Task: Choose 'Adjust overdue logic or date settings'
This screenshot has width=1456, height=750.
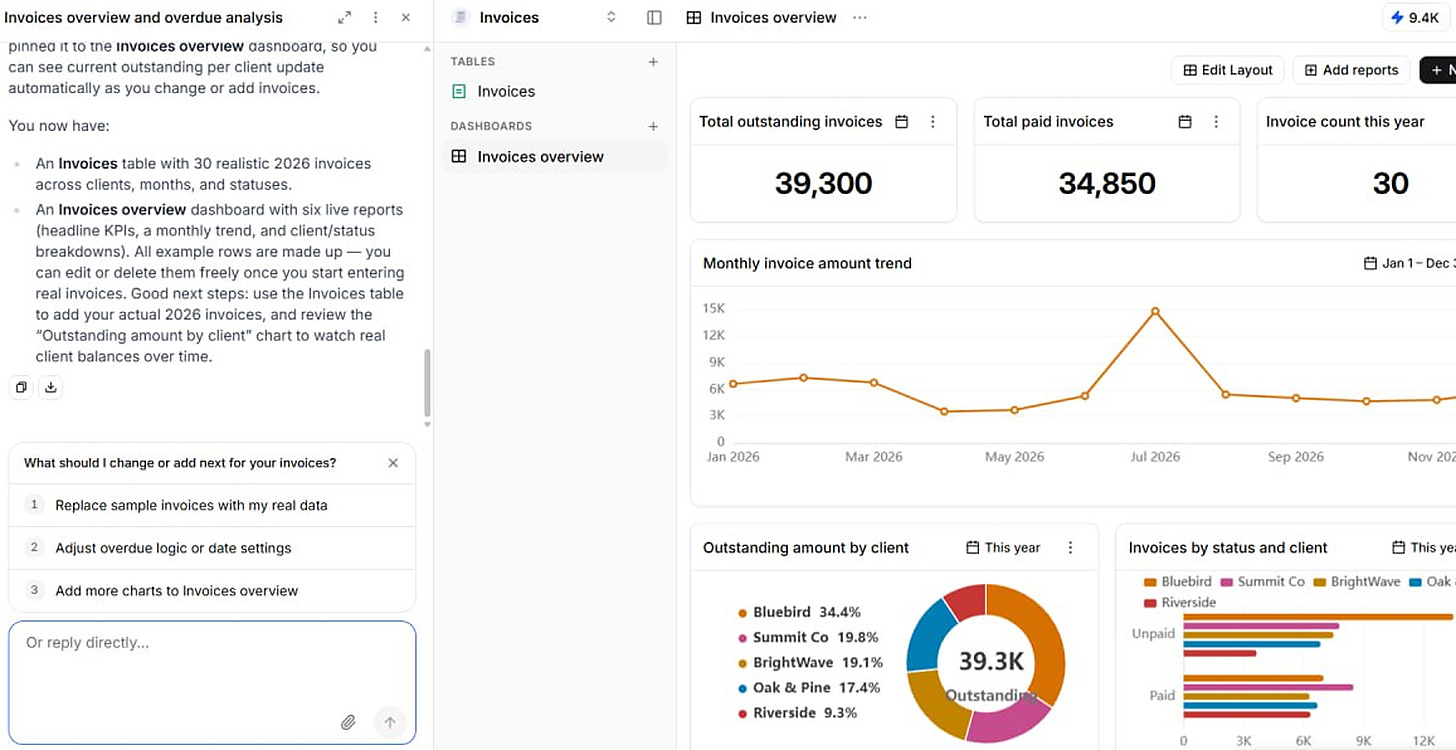Action: 212,548
